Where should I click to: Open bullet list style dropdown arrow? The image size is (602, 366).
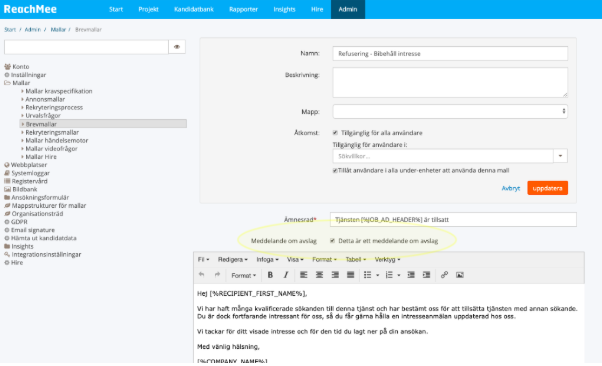[377, 275]
